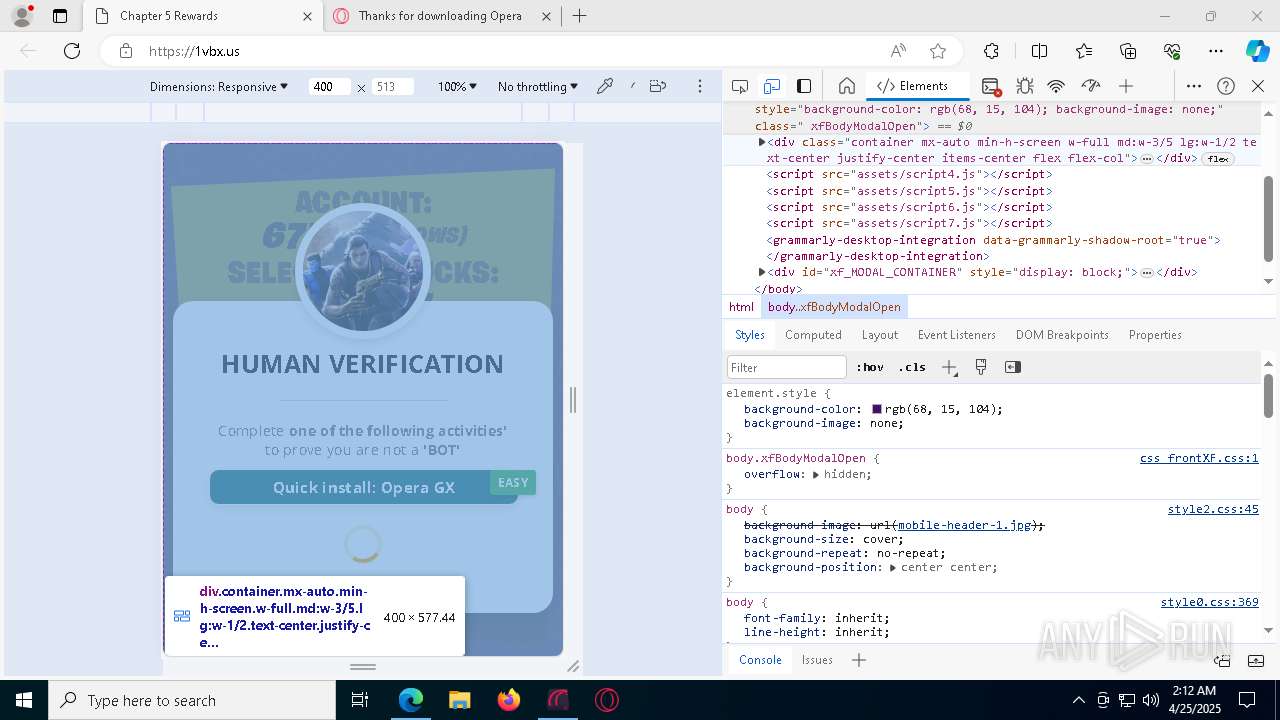Open the mobile-header-1.jpg URL link
Image resolution: width=1280 pixels, height=720 pixels.
click(965, 525)
